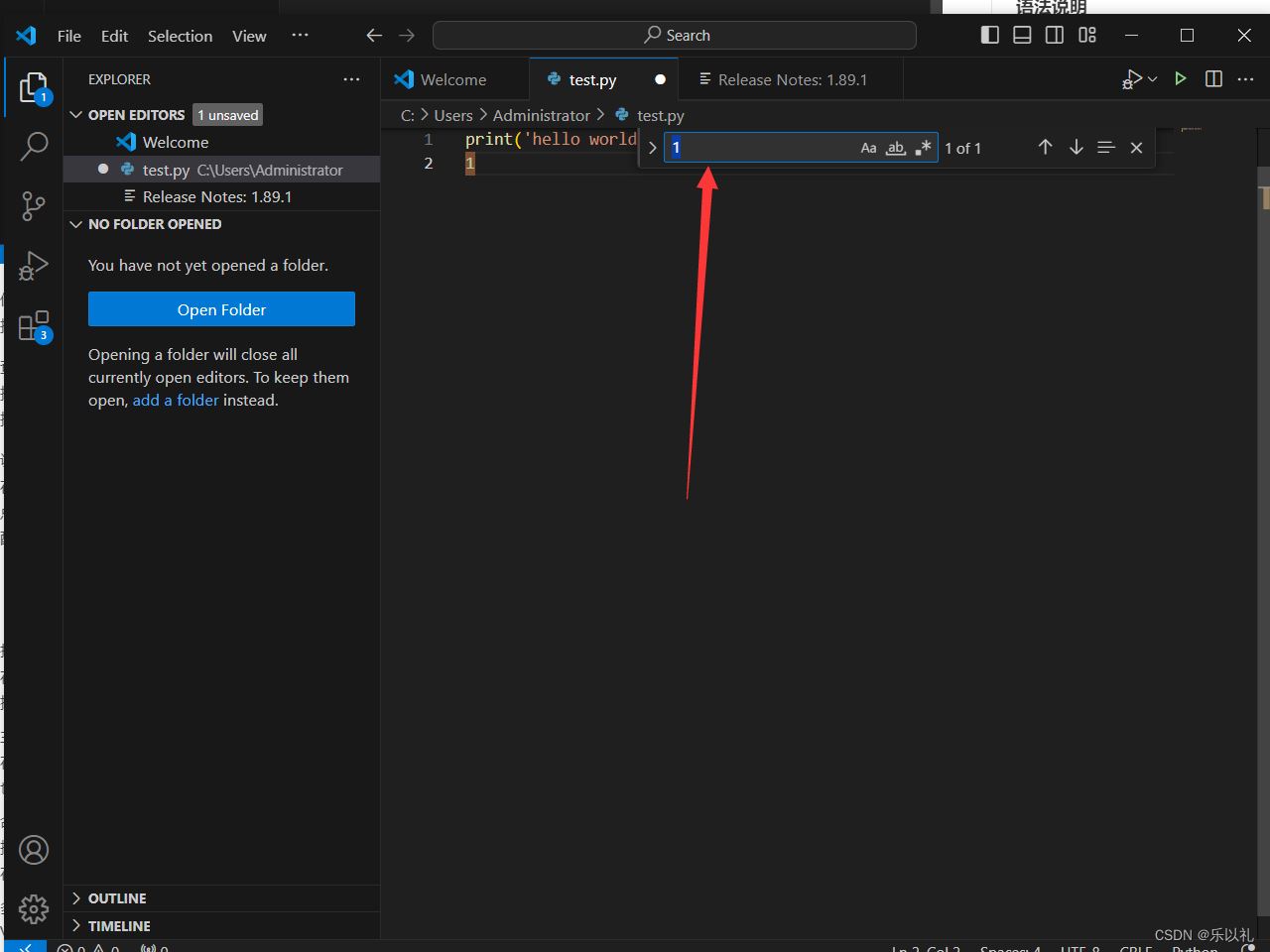Go to next match with down arrow
1270x952 pixels.
coord(1076,147)
